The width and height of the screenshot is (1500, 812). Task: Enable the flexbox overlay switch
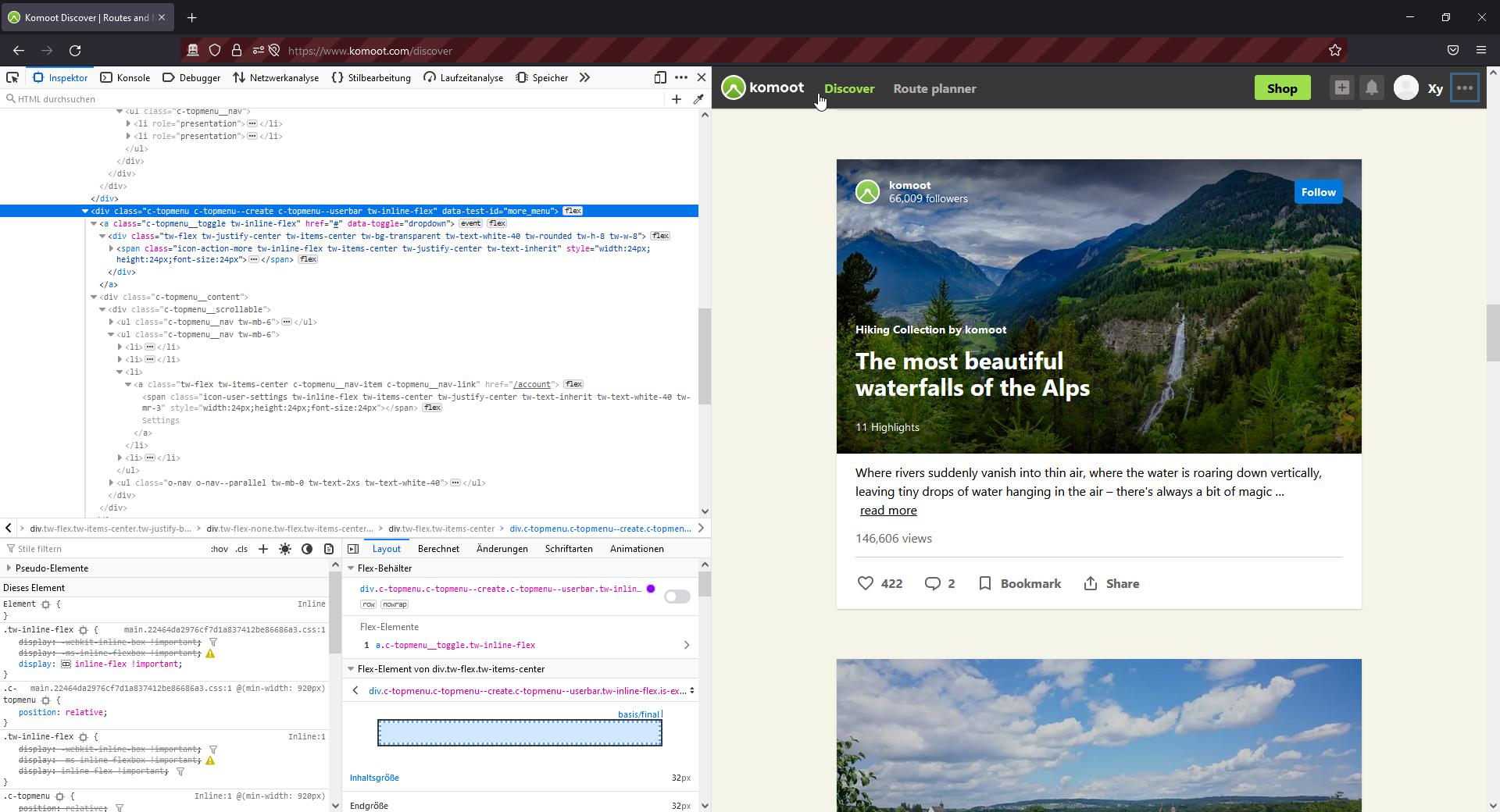tap(677, 597)
